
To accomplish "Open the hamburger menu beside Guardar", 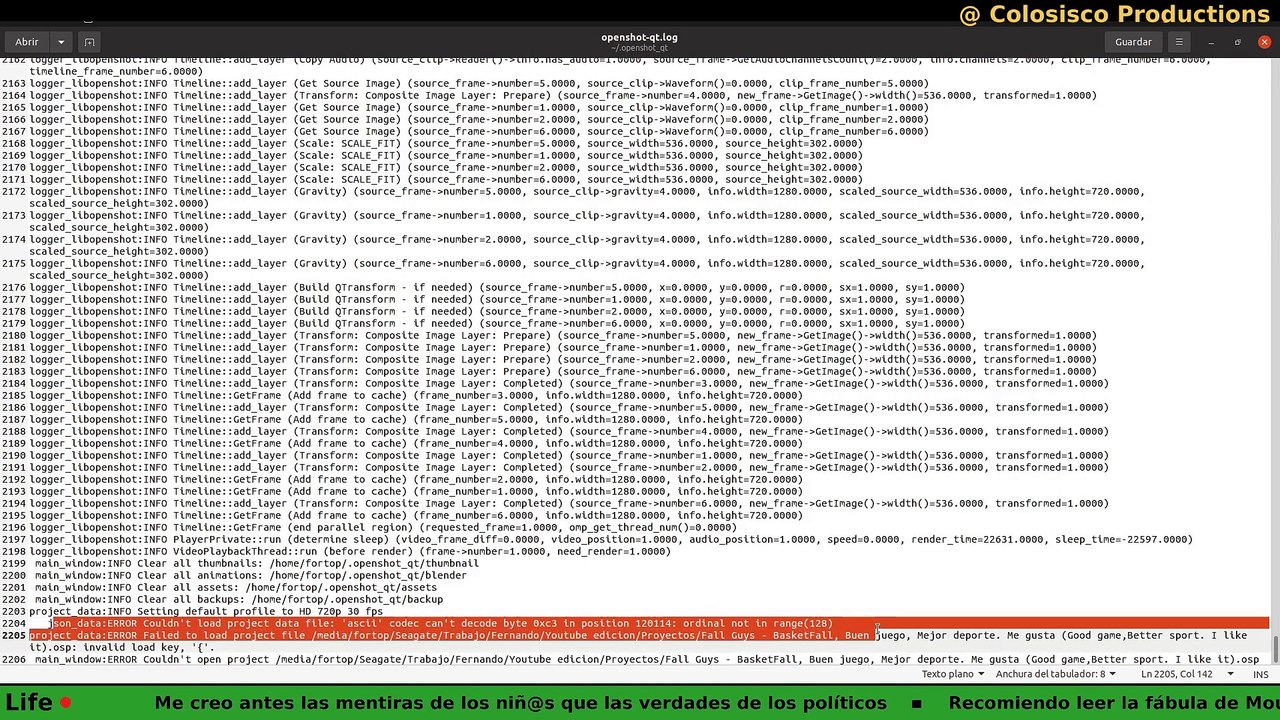I will pyautogui.click(x=1180, y=42).
